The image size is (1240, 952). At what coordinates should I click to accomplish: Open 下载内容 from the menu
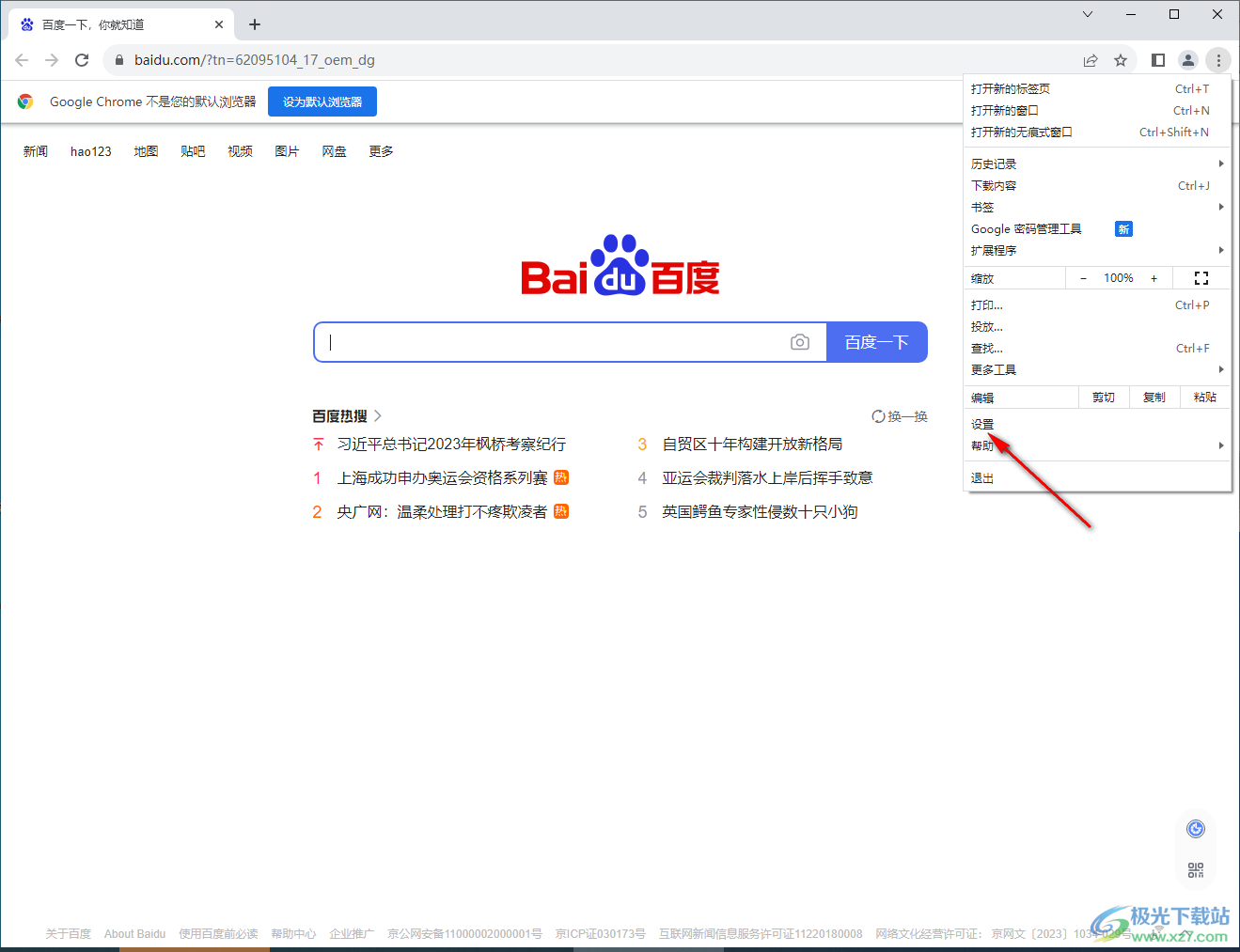pyautogui.click(x=1097, y=185)
